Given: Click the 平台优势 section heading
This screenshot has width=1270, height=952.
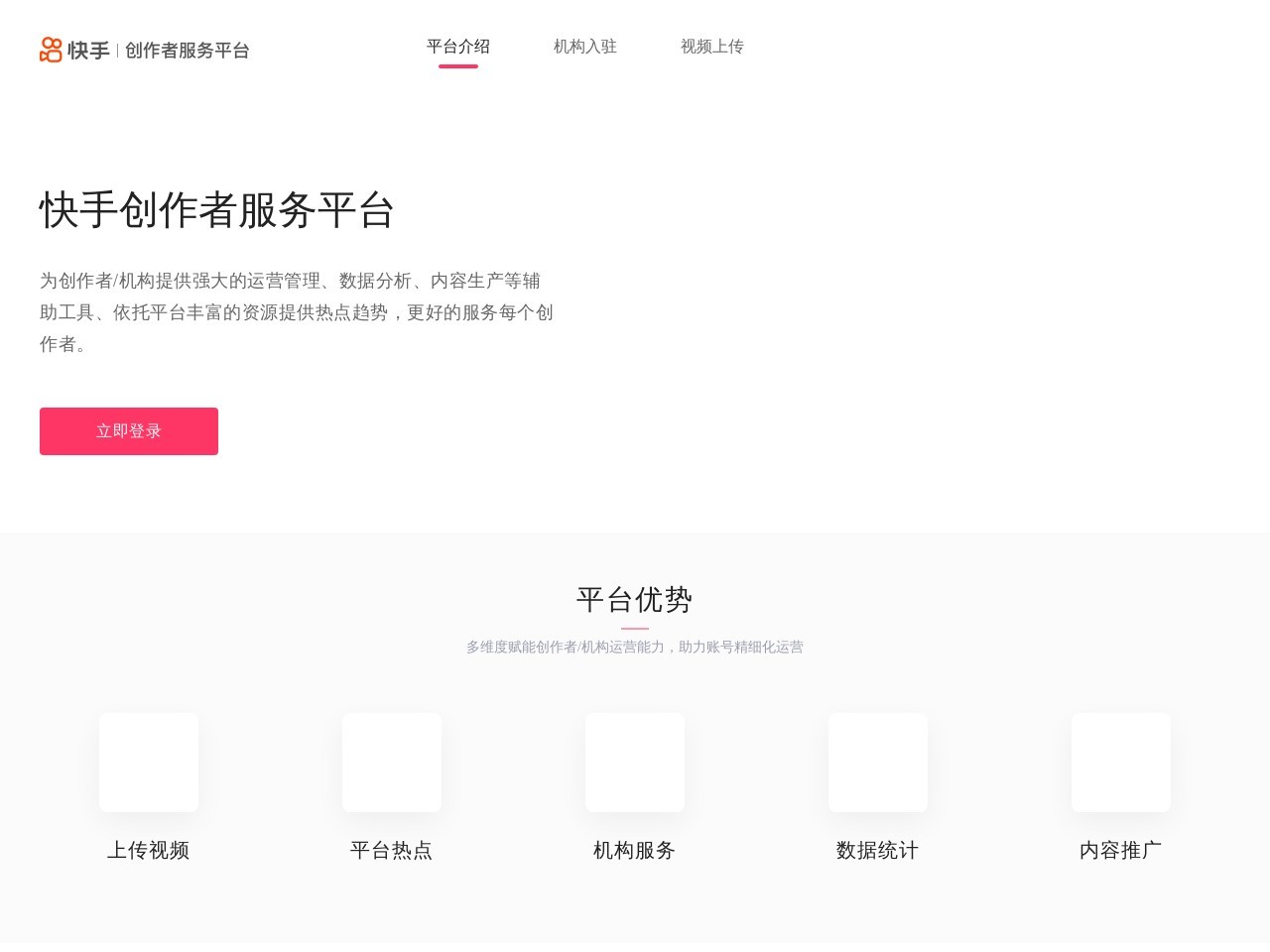Looking at the screenshot, I should tap(635, 599).
